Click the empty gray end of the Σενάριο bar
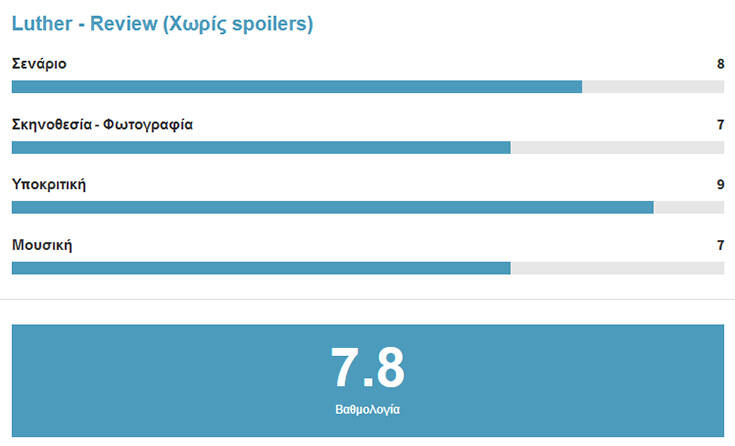 tap(653, 87)
